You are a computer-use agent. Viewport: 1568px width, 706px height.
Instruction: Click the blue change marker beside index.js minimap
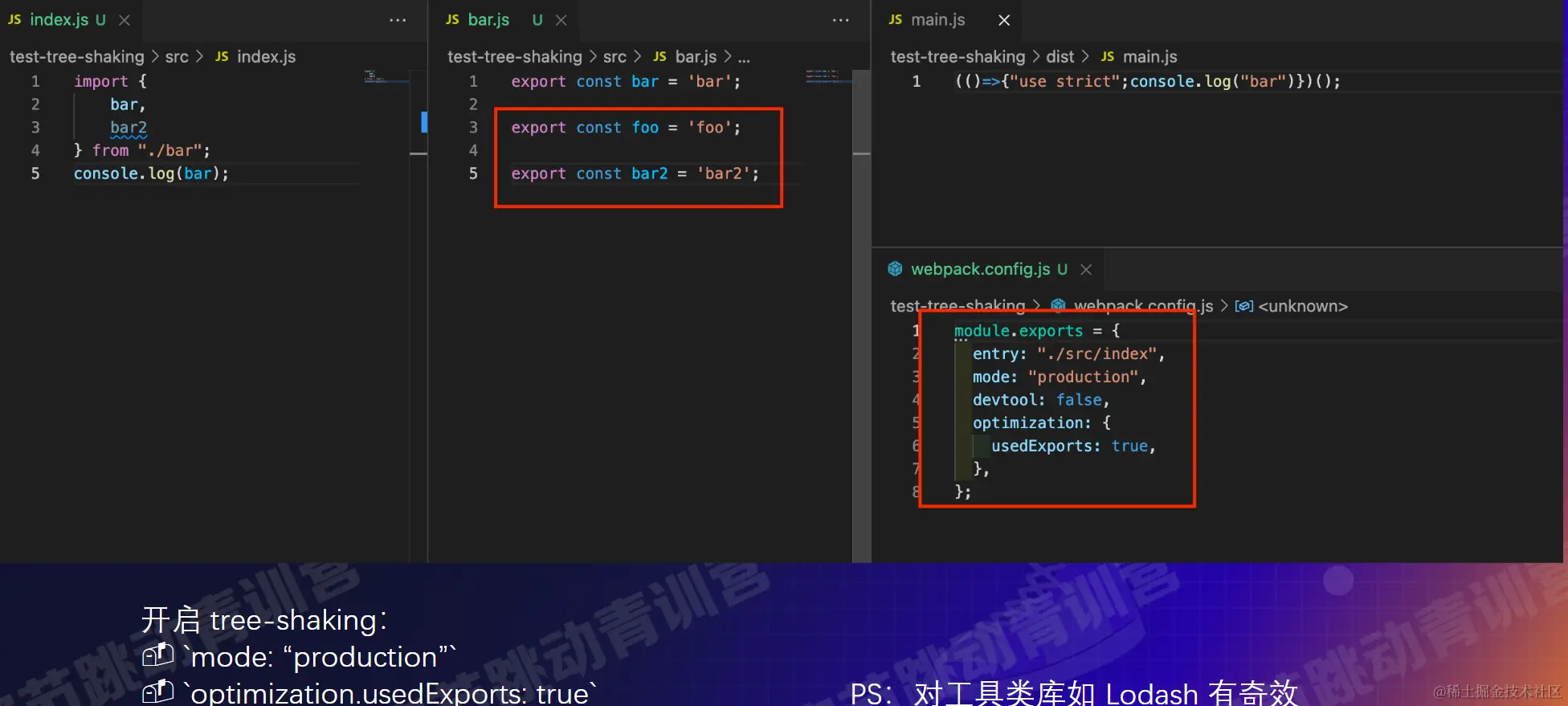click(x=424, y=122)
